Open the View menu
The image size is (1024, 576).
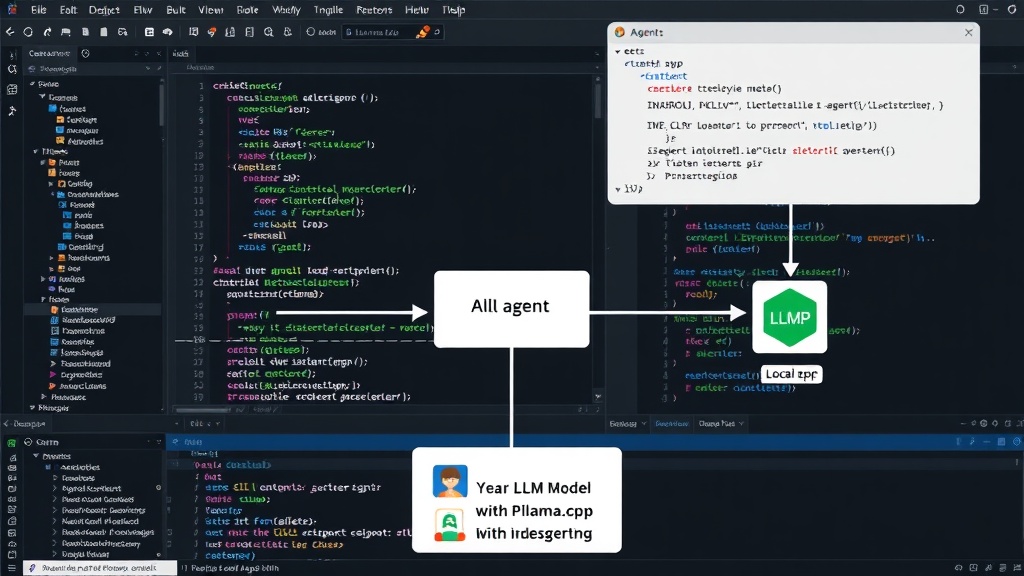coord(210,10)
